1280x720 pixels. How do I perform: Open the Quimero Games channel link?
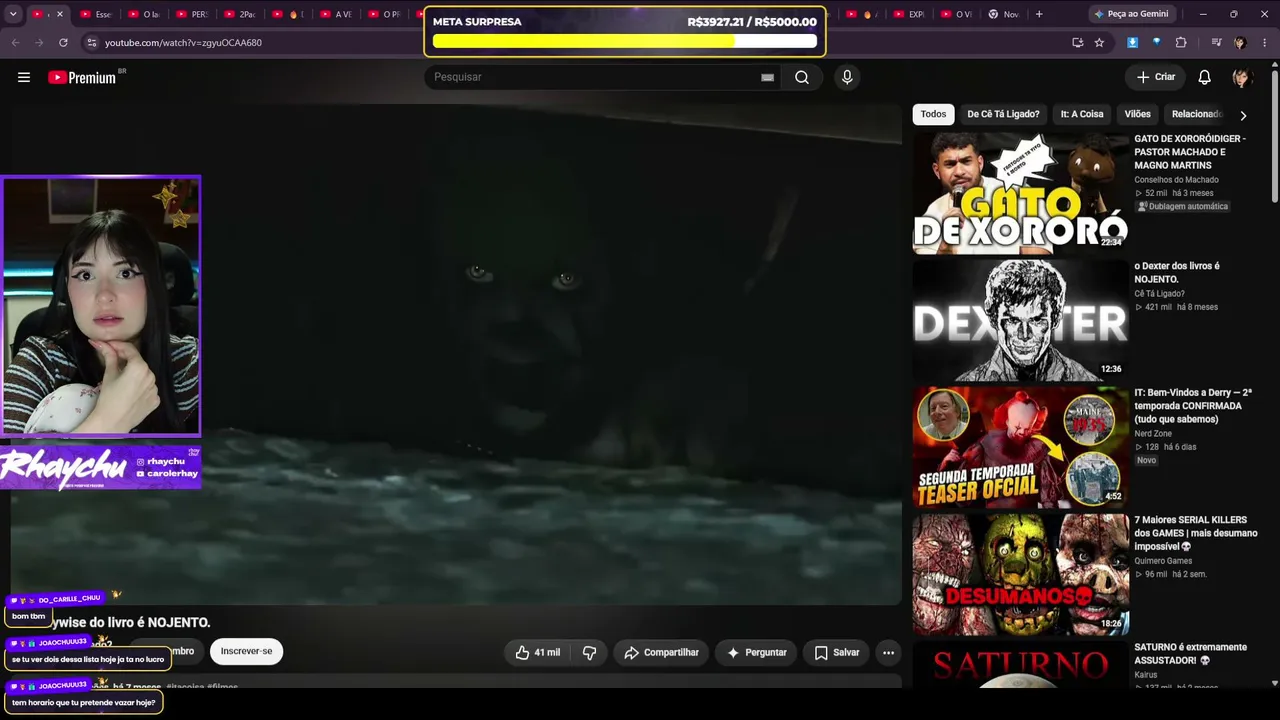[1163, 561]
